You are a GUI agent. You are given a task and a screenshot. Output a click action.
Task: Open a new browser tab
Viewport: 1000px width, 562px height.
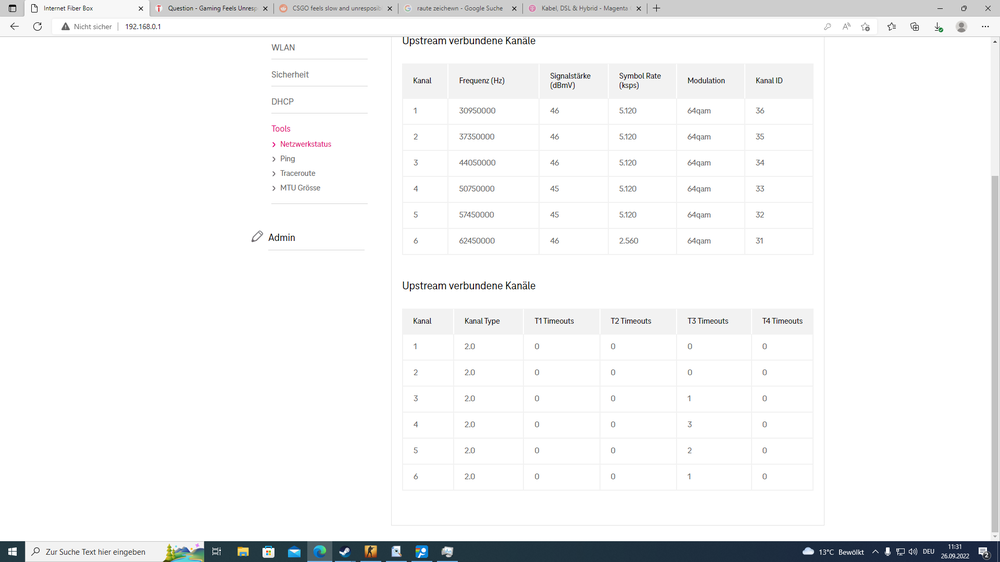[656, 8]
